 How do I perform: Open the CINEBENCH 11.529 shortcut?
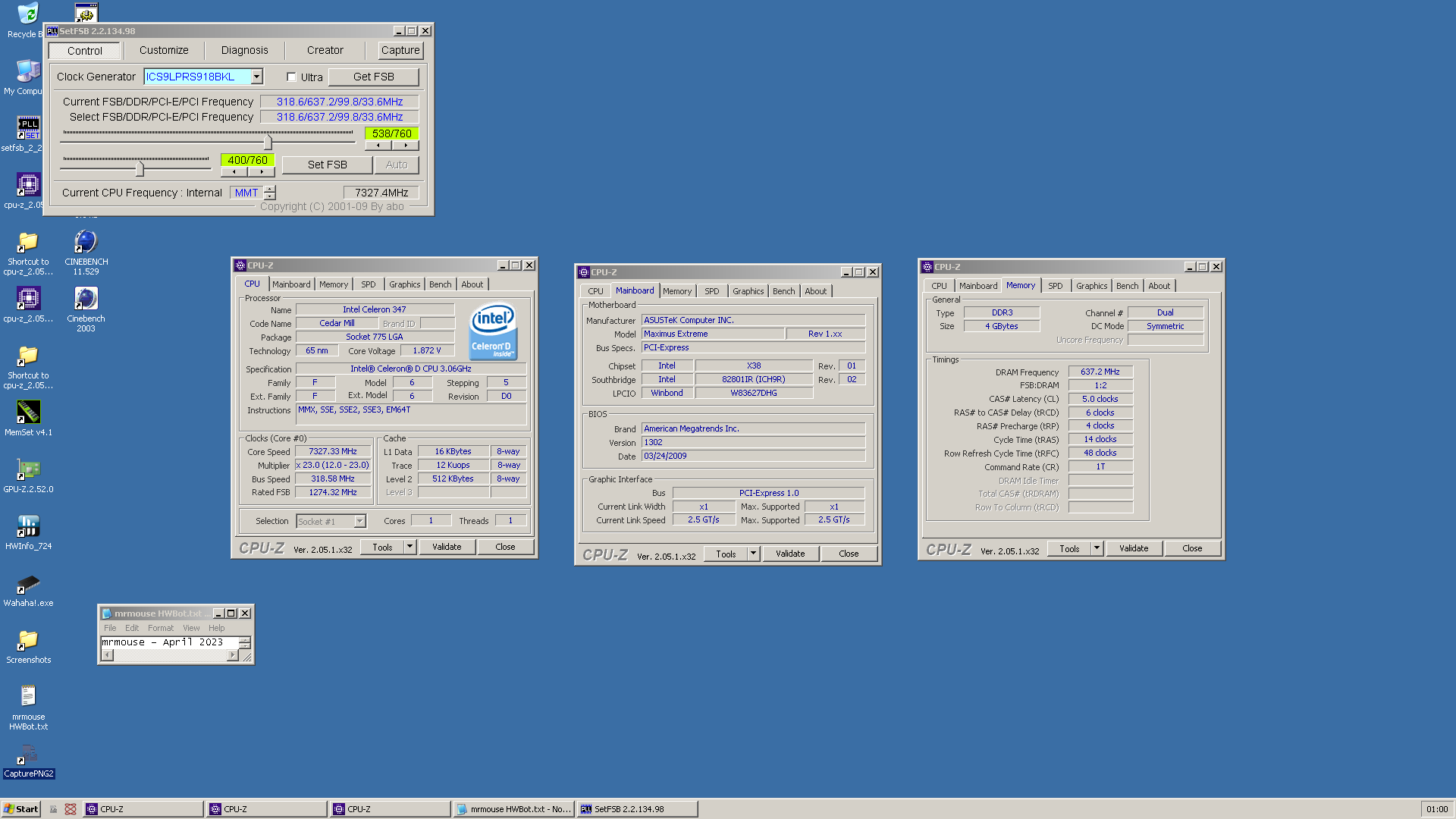point(86,242)
